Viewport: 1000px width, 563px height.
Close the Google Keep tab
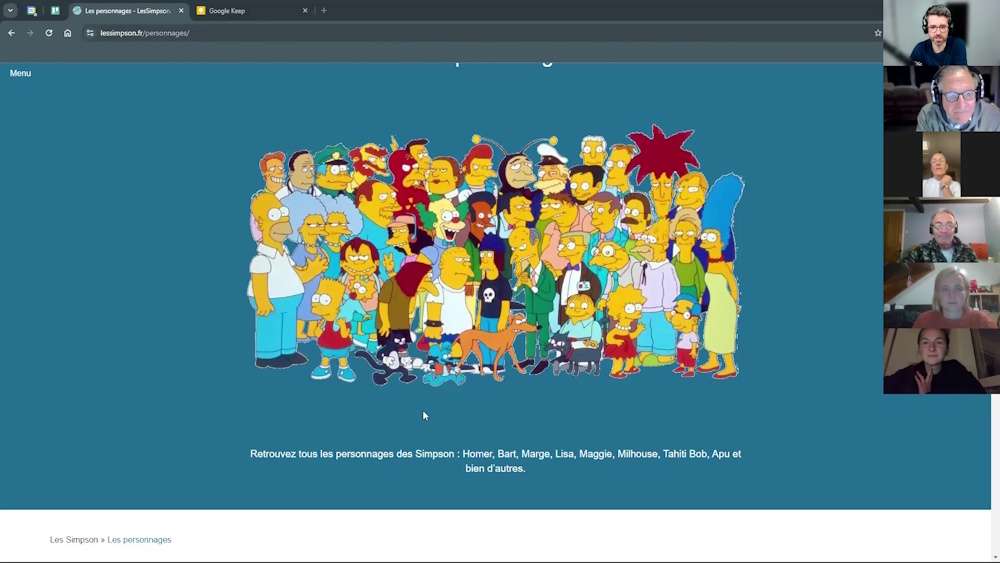coord(305,11)
